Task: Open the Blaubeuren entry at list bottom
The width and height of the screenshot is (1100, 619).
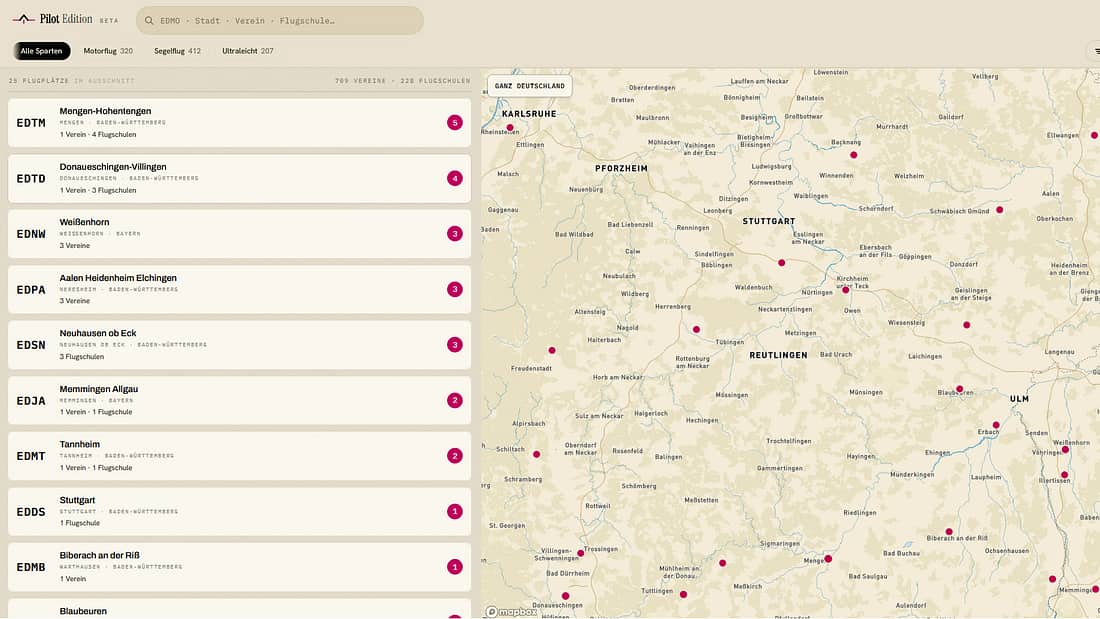Action: tap(239, 609)
